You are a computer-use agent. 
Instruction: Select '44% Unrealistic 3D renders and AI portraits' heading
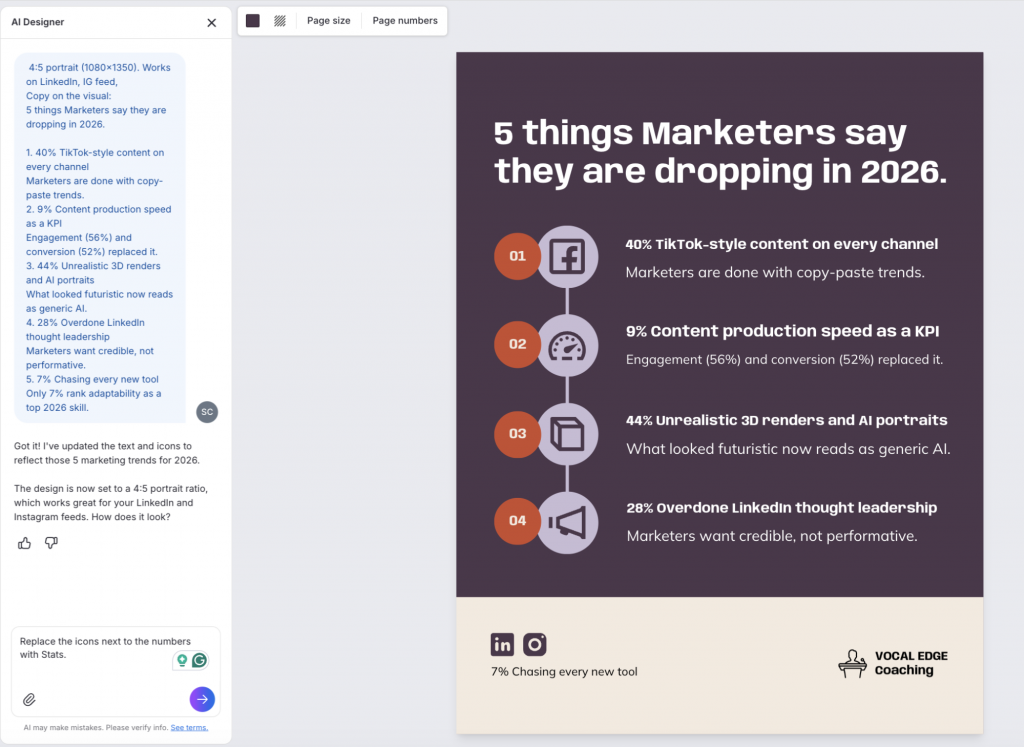click(x=787, y=421)
